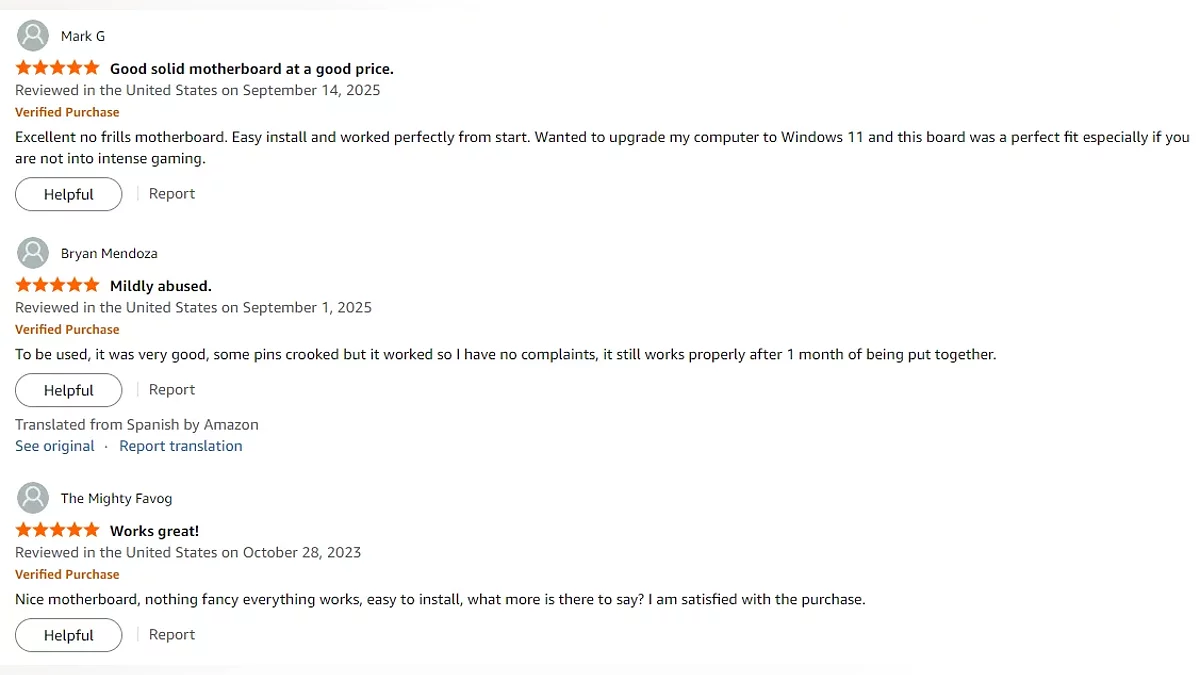Report Mark G's review
The image size is (1200, 675).
[x=172, y=194]
